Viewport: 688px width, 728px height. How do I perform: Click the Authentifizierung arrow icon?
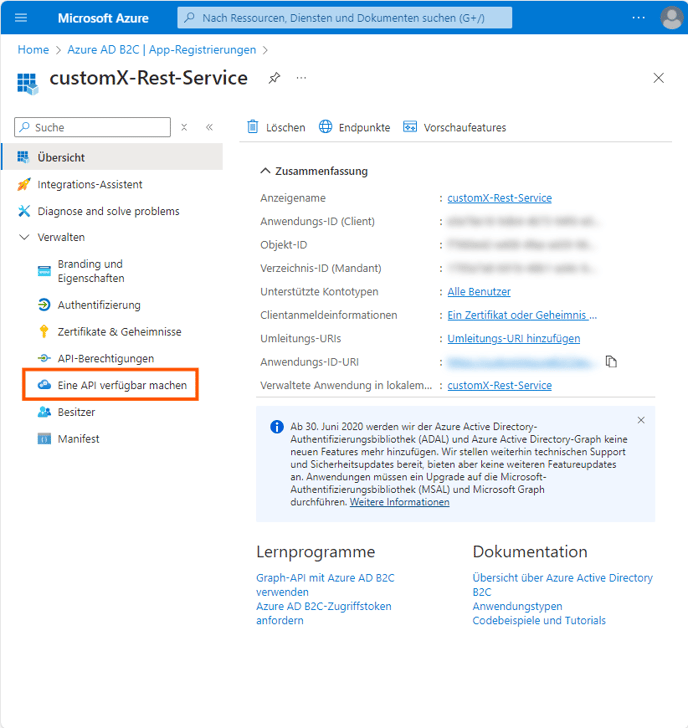click(x=44, y=305)
